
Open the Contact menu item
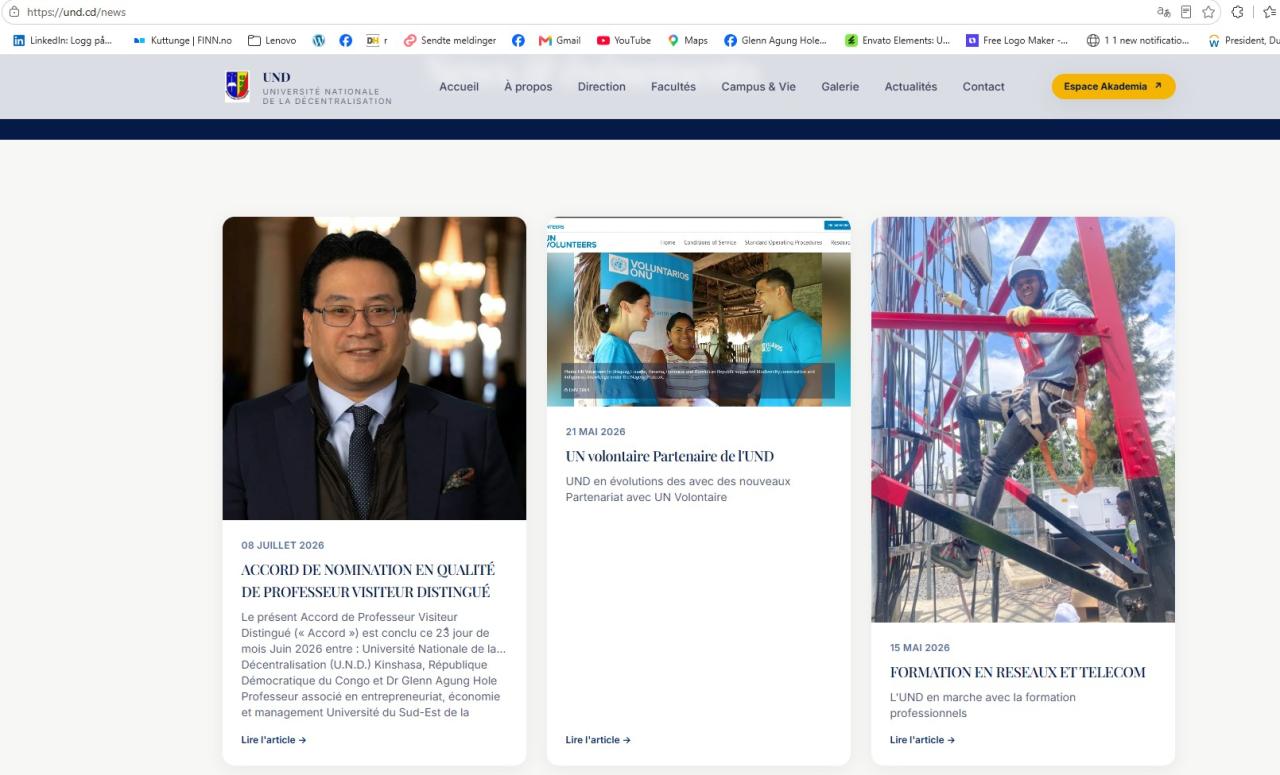(x=984, y=87)
